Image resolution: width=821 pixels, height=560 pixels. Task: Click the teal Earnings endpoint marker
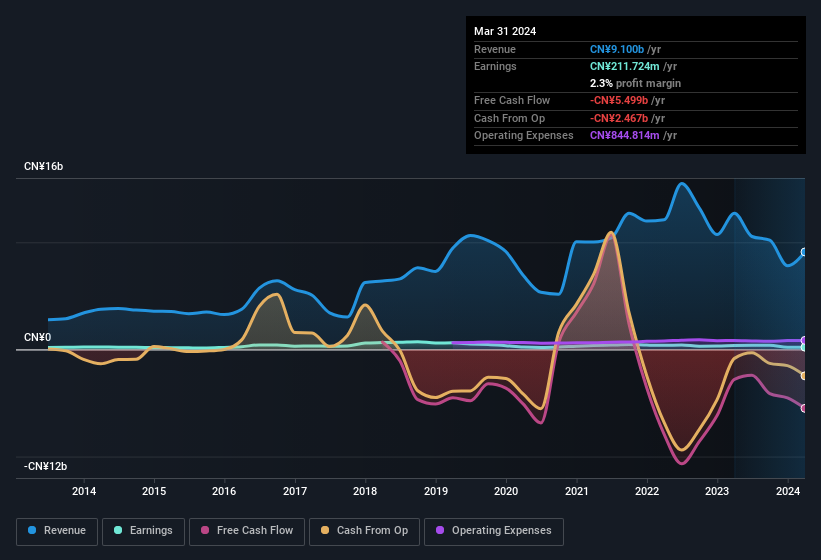pyautogui.click(x=804, y=347)
